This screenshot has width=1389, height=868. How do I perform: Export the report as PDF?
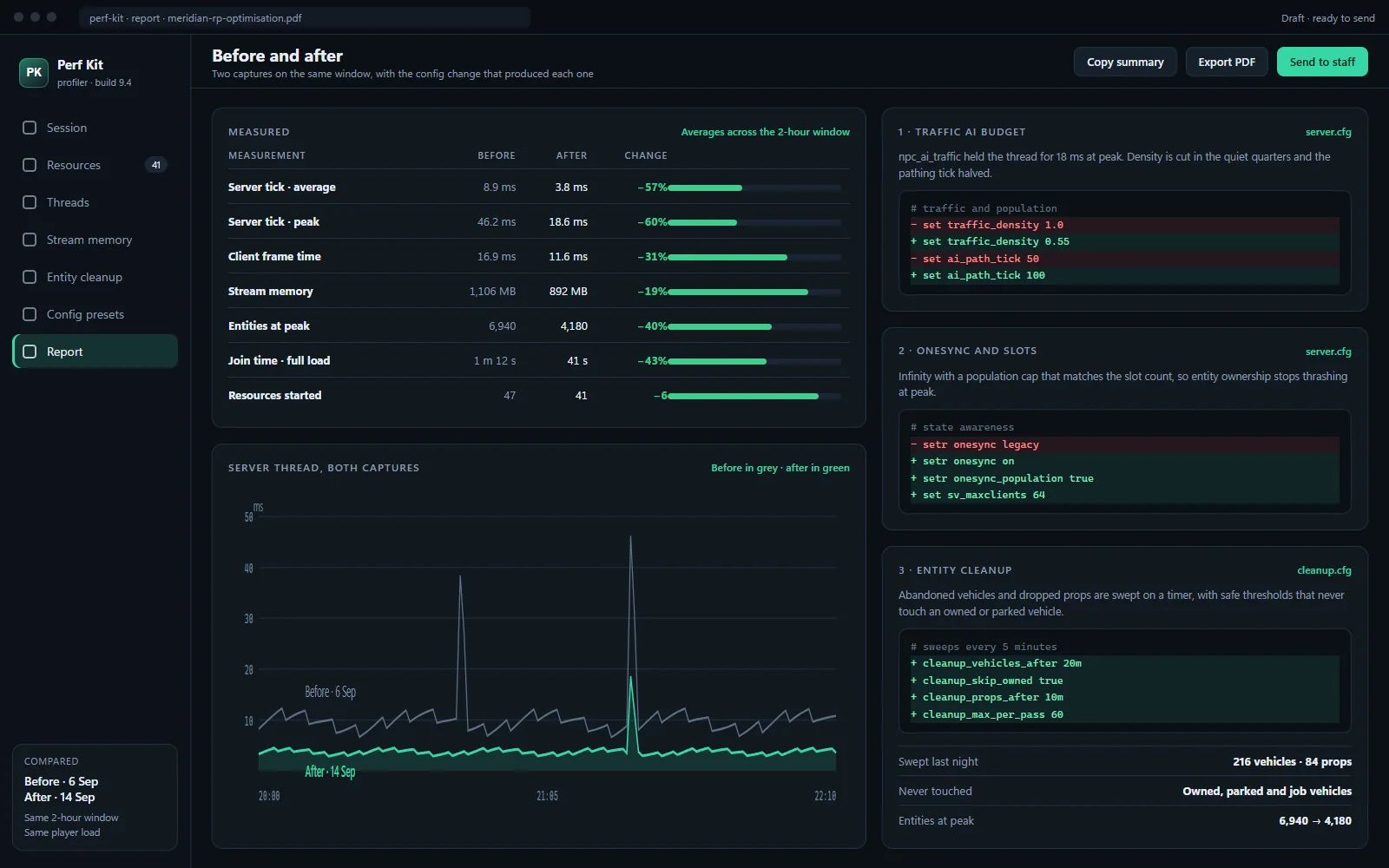click(x=1227, y=62)
